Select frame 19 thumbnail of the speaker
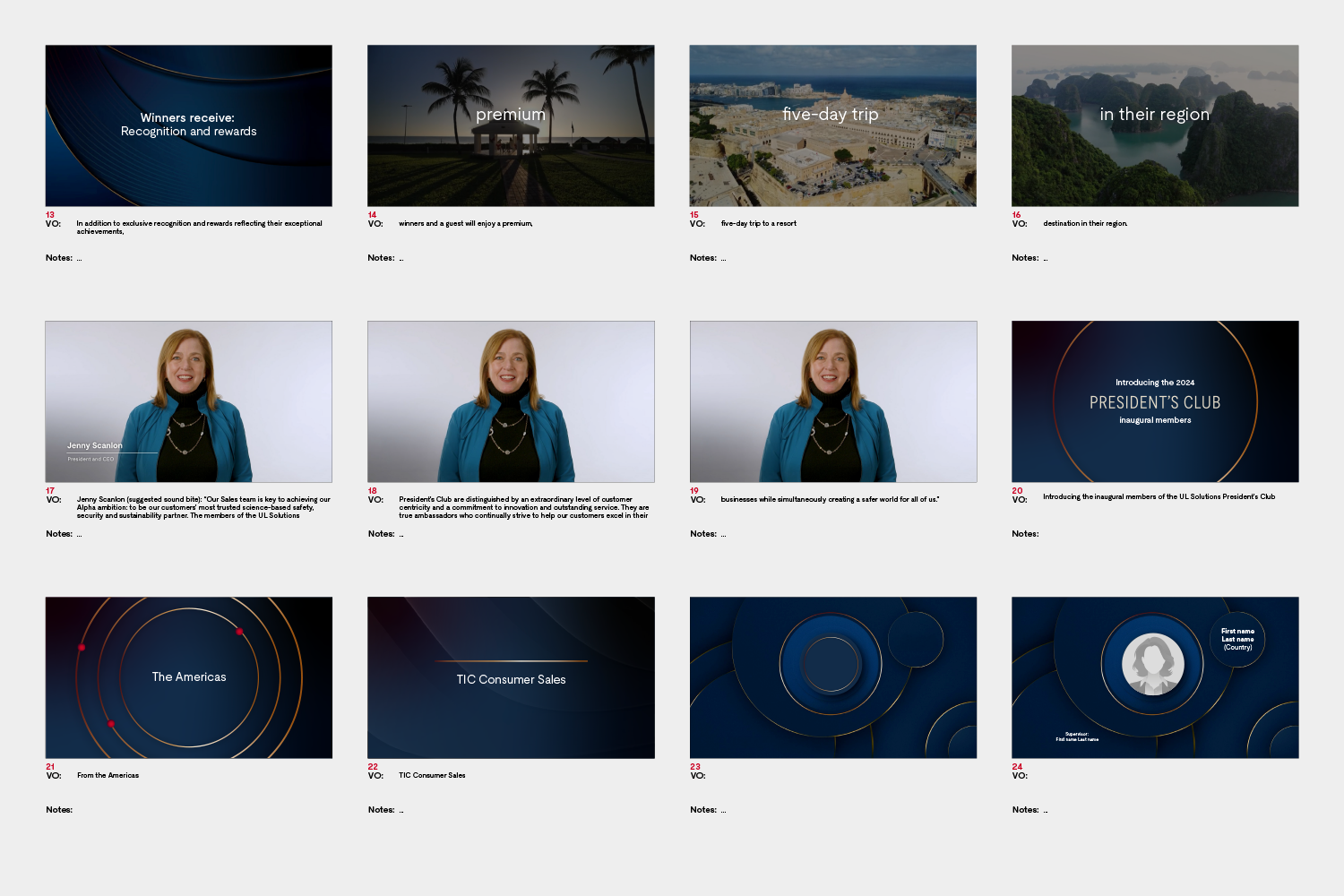1344x896 pixels. (832, 401)
